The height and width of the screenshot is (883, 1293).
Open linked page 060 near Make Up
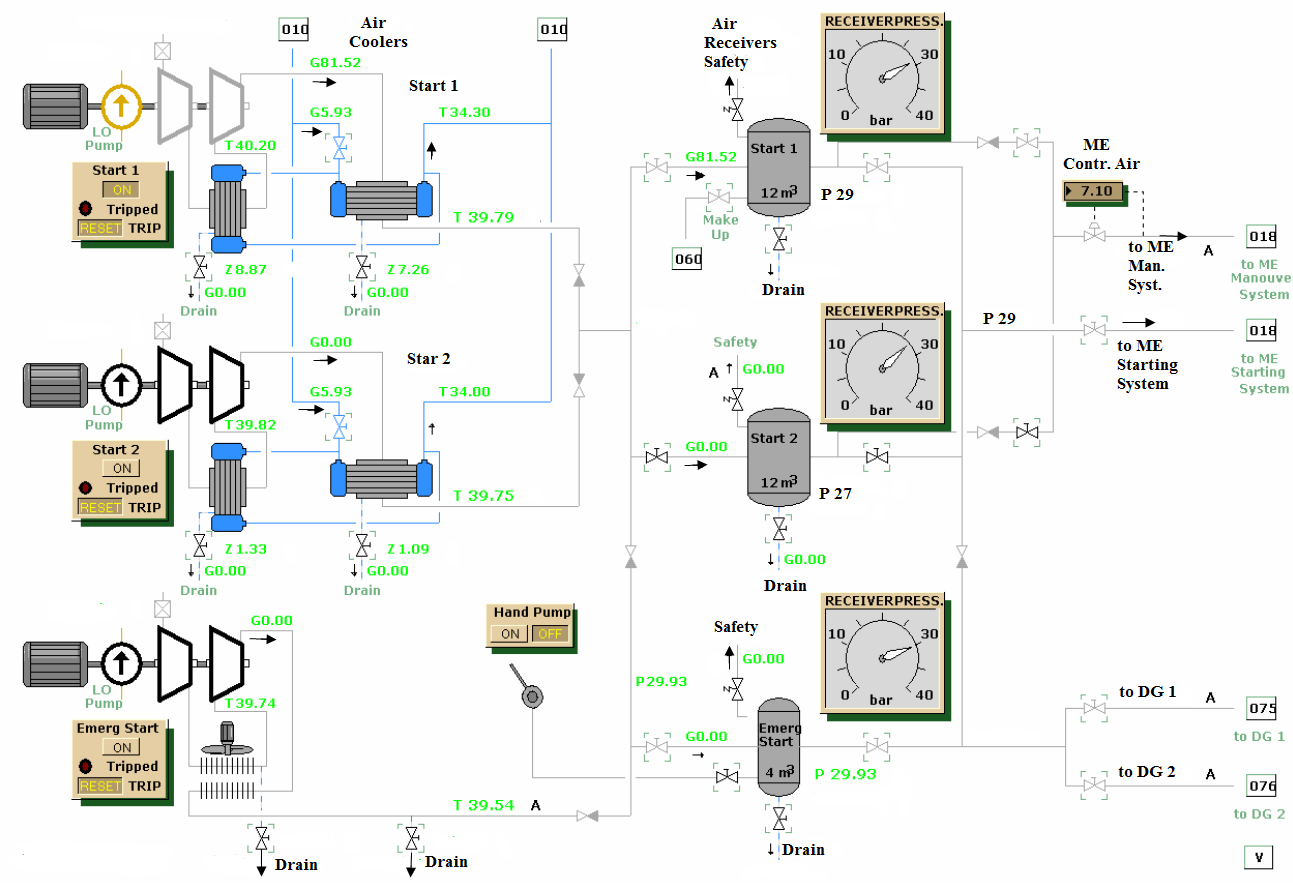pyautogui.click(x=688, y=260)
